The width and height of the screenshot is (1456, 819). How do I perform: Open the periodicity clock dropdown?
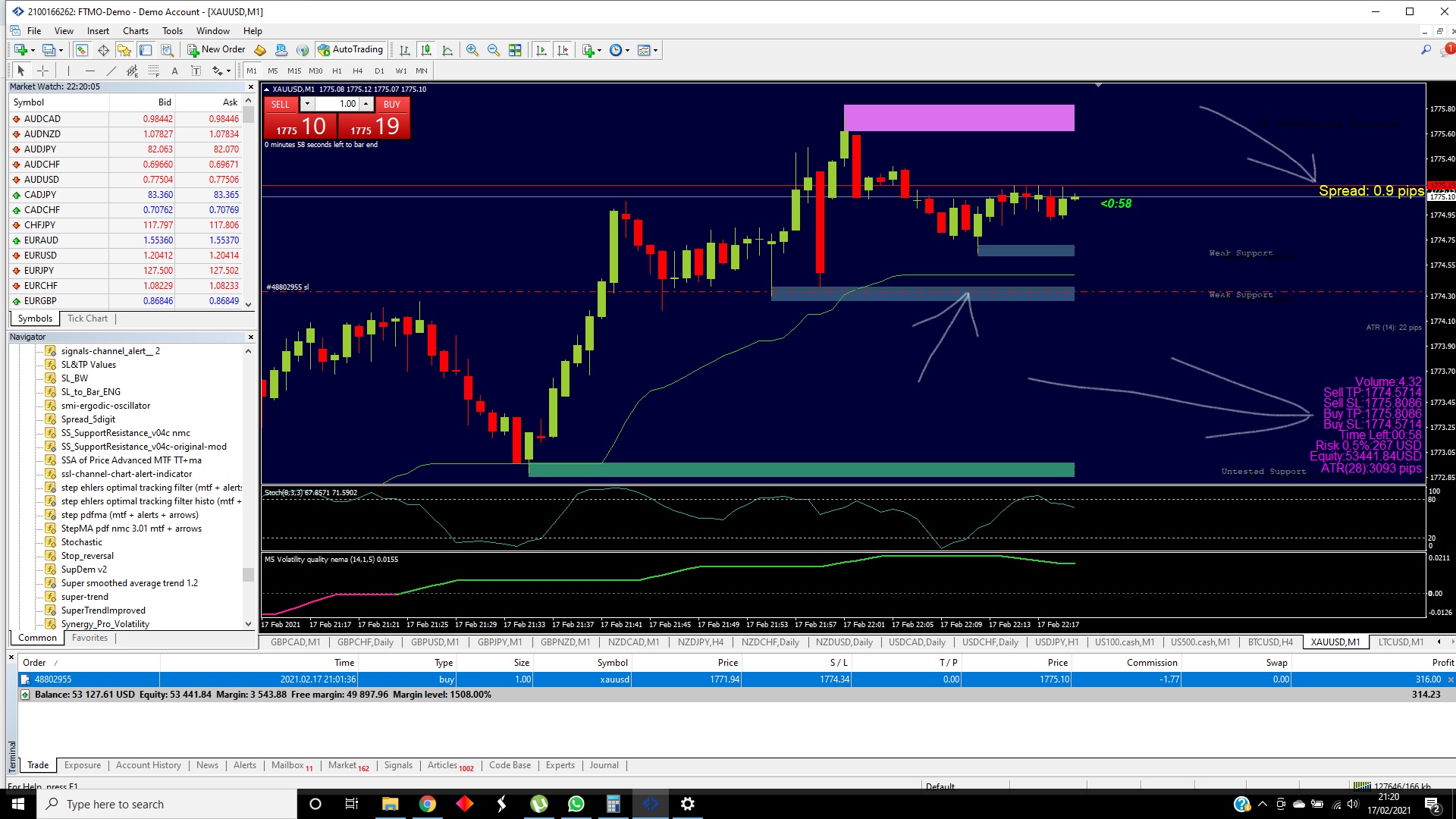coord(627,50)
